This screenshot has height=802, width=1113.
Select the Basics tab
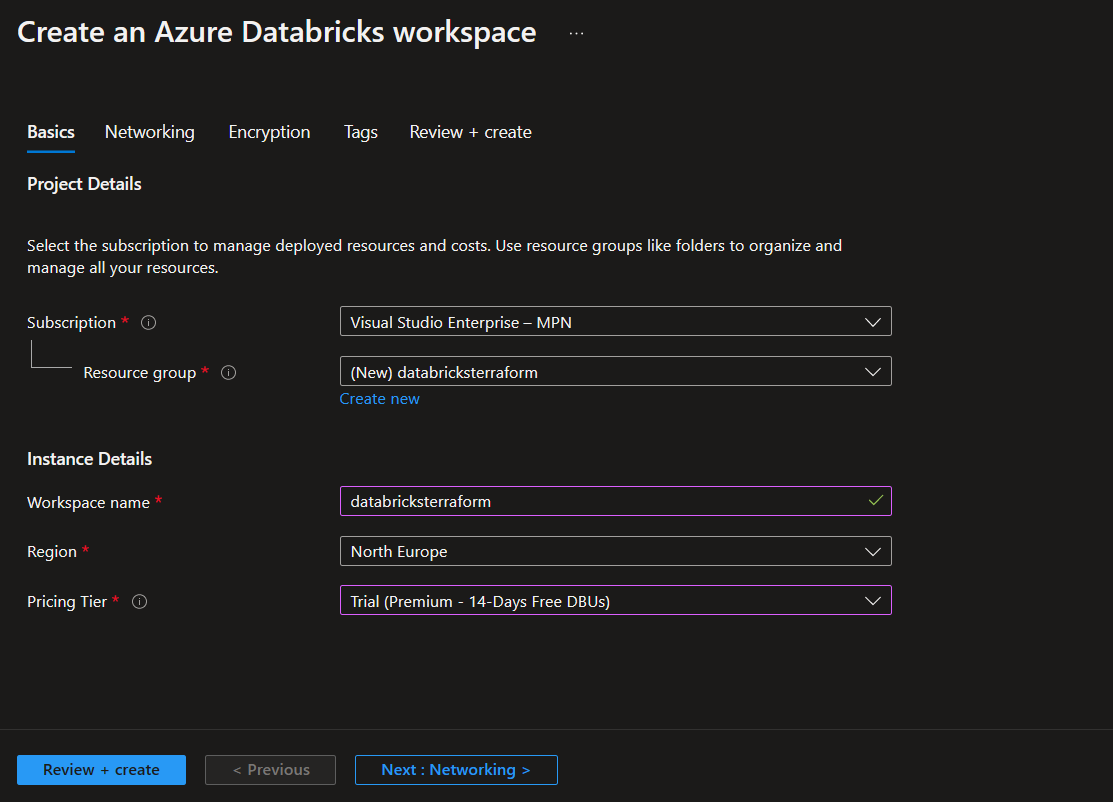click(51, 132)
